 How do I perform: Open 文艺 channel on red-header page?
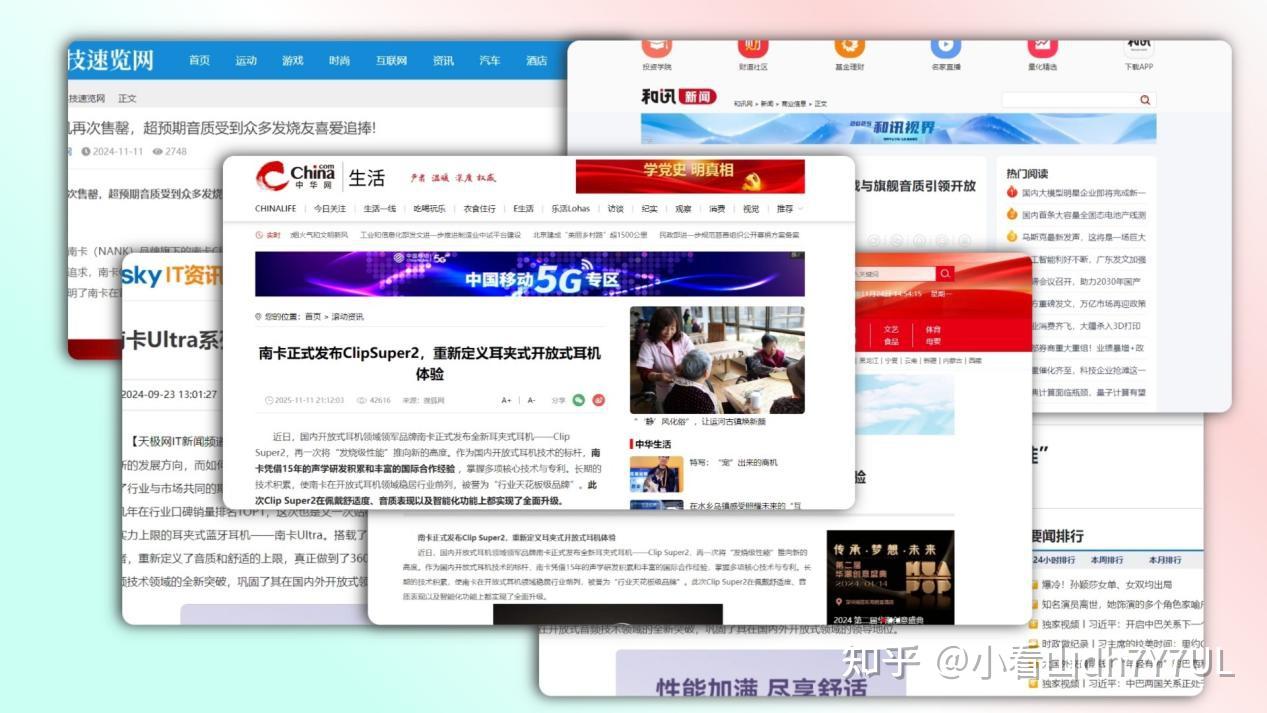(891, 329)
